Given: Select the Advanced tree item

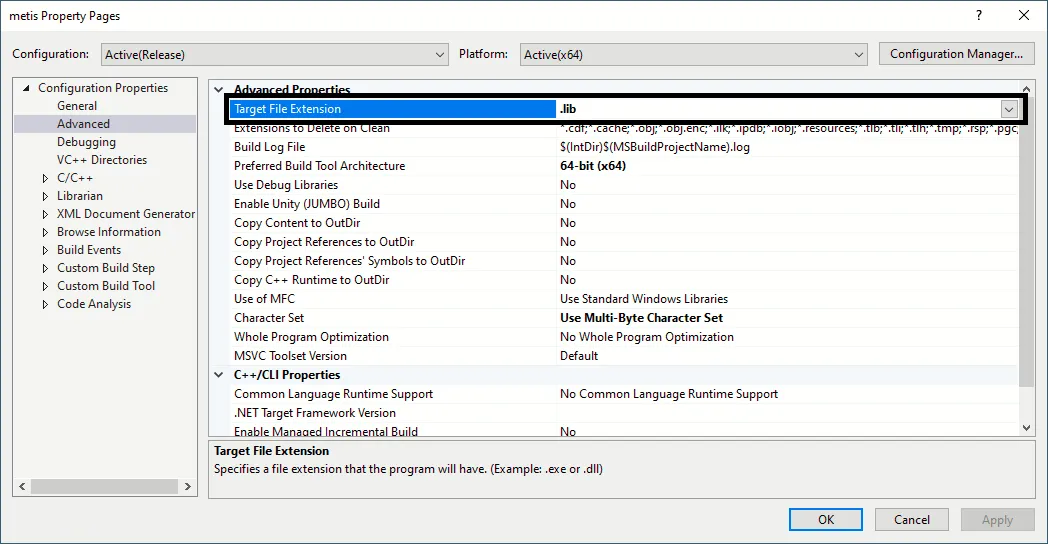Looking at the screenshot, I should click(x=83, y=124).
